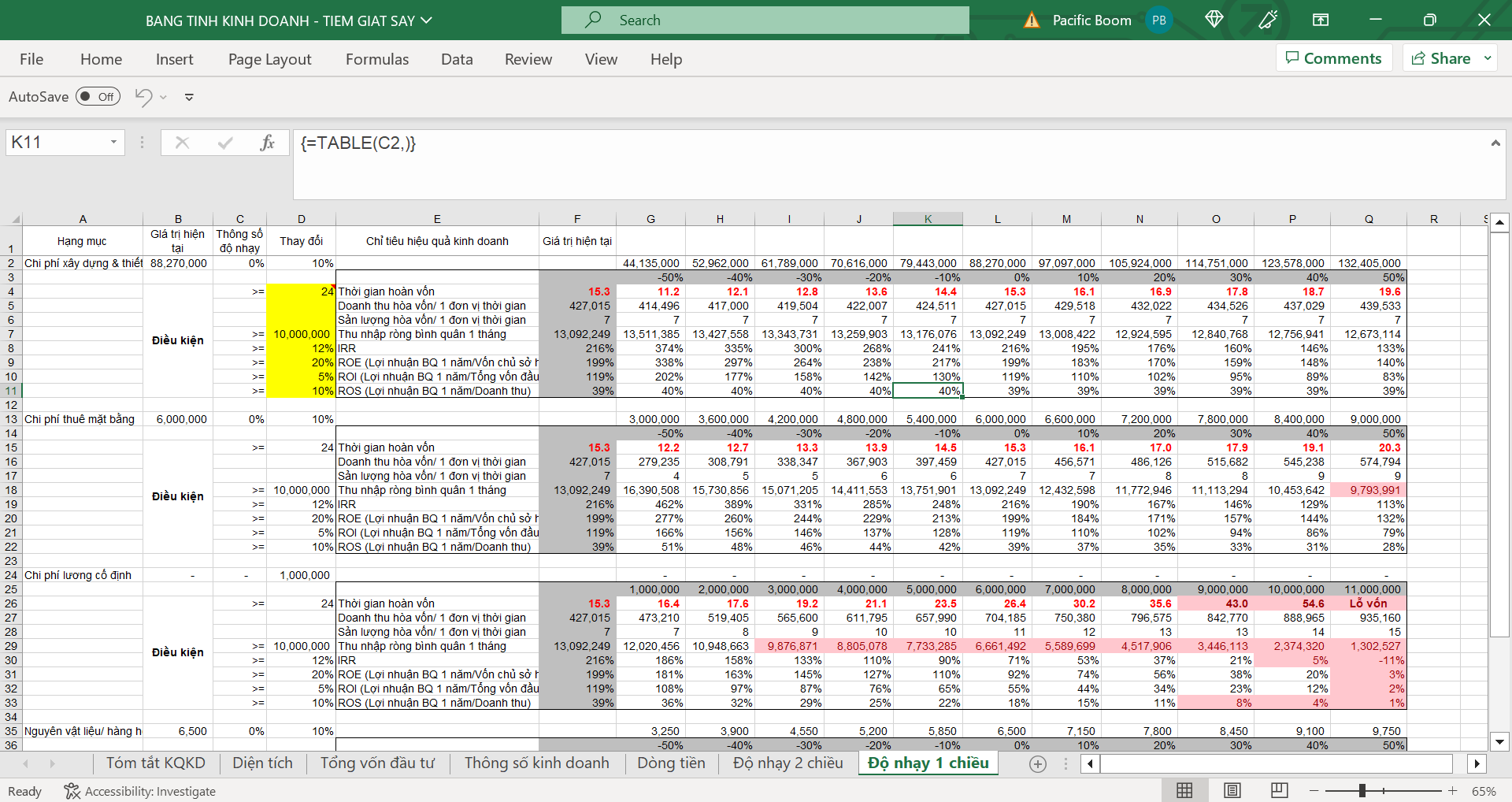This screenshot has height=802, width=1512.
Task: Click the pen Coming Soon icon
Action: 1268,20
